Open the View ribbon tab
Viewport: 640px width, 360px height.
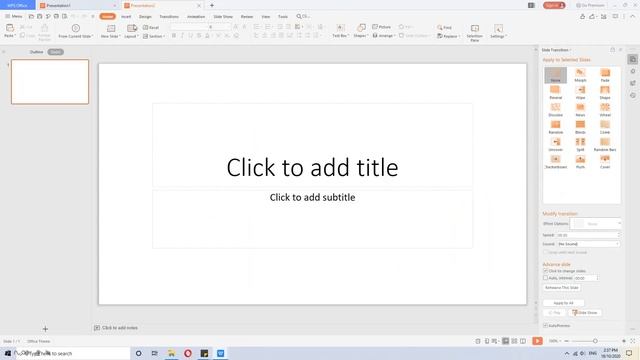point(266,17)
